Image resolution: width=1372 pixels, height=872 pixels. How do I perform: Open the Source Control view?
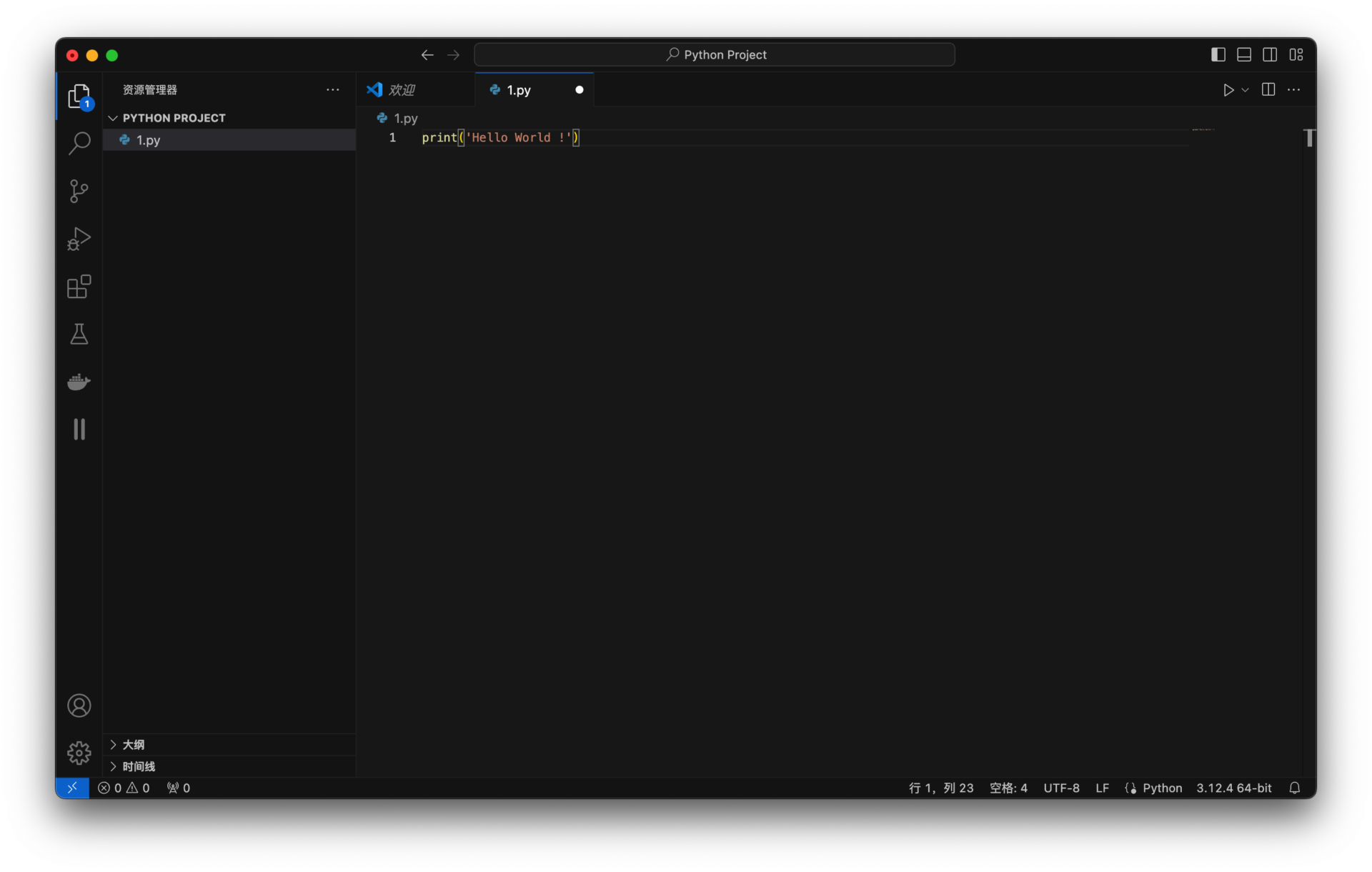tap(79, 191)
